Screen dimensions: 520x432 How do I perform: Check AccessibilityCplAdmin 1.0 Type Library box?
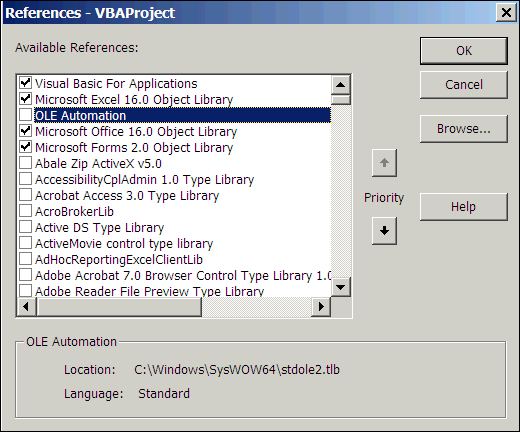(x=26, y=179)
